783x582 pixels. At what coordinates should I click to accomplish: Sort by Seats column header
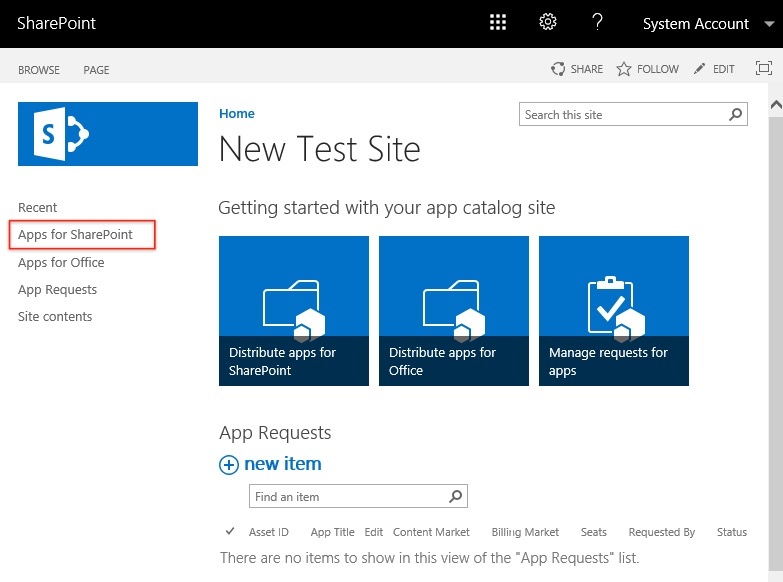593,532
